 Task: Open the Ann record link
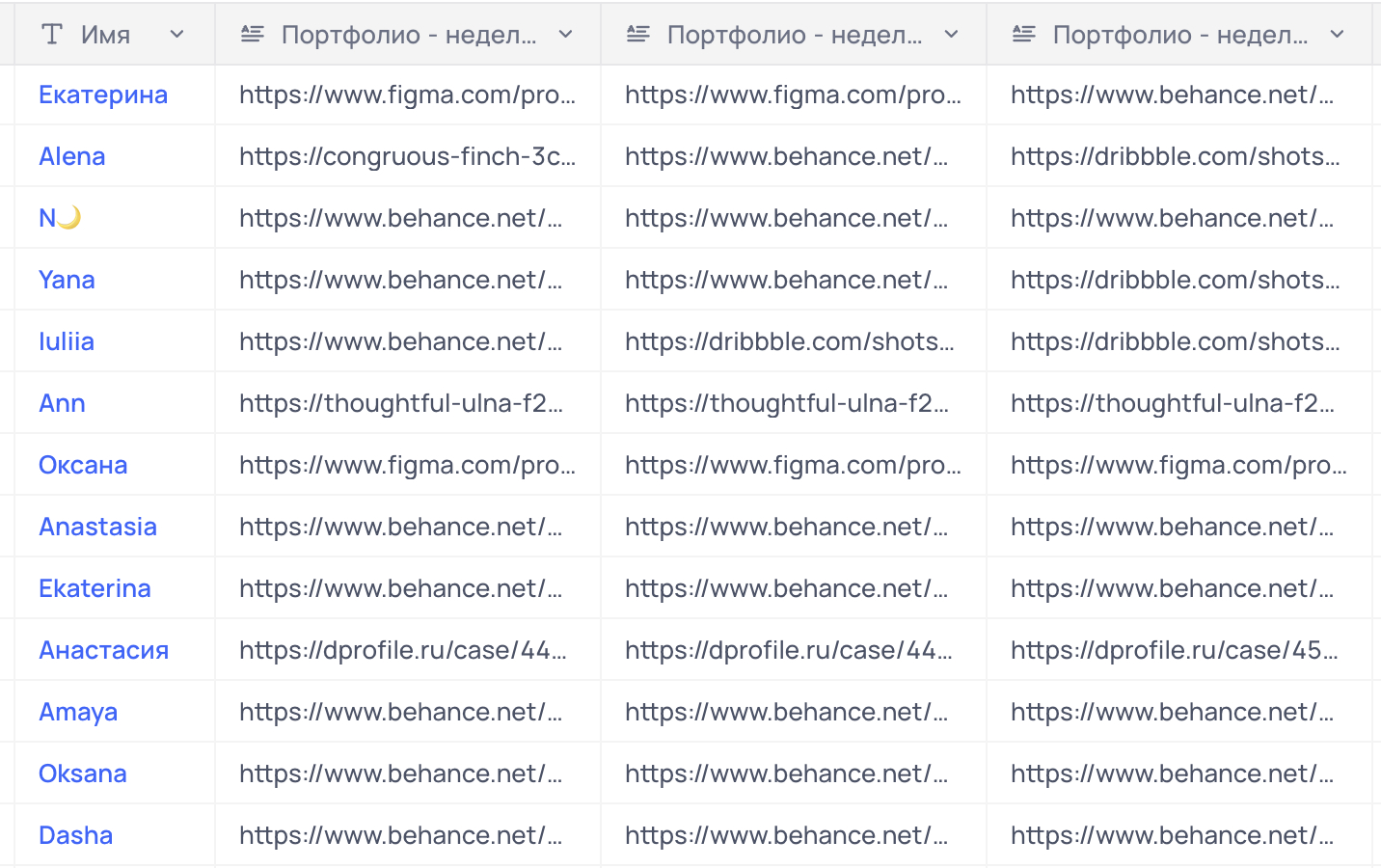[62, 403]
